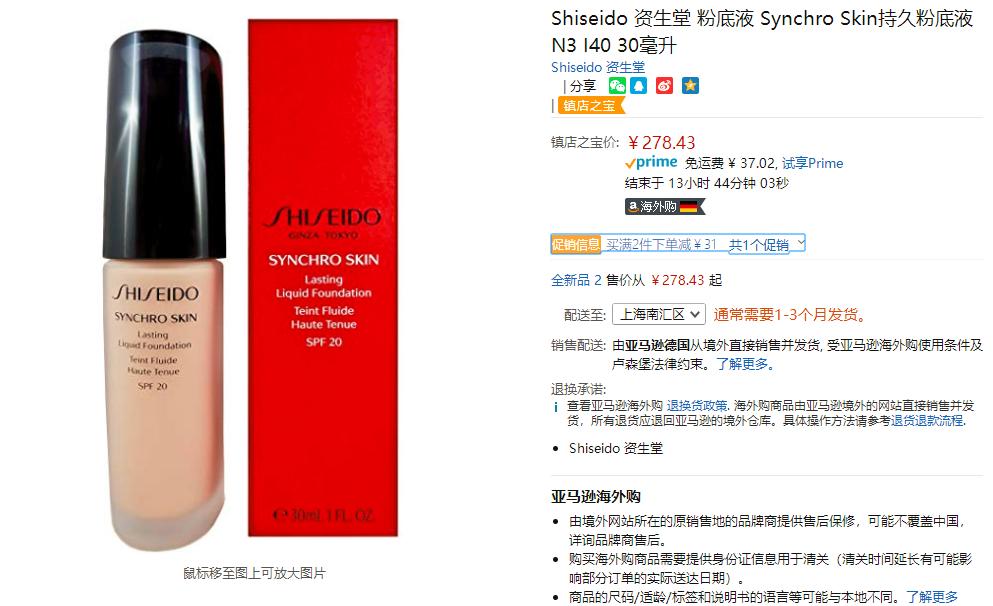This screenshot has height=606, width=993.
Task: Expand the 促销信息 promotion bar
Action: [678, 244]
